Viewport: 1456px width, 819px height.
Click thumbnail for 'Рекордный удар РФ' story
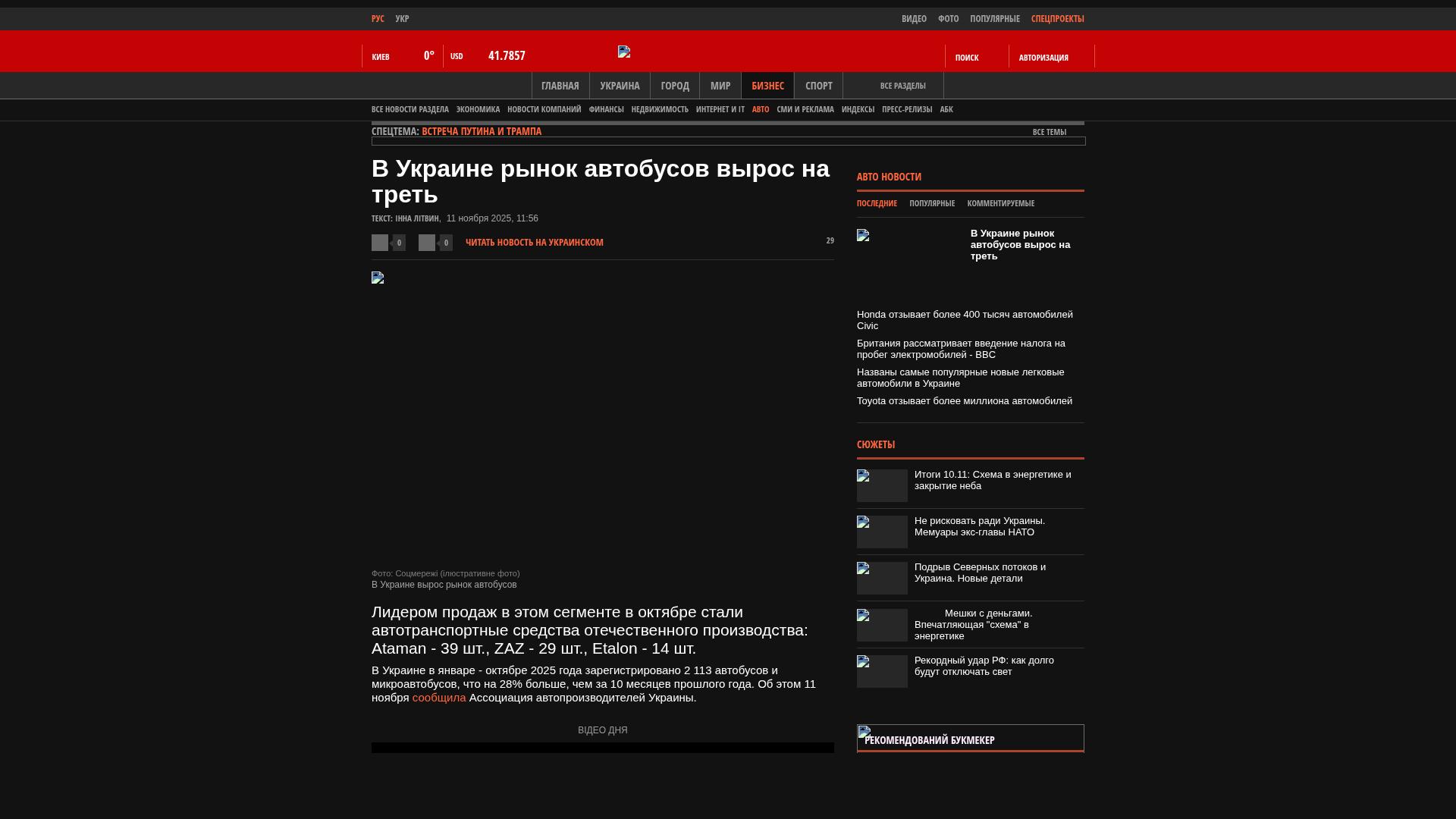coord(882,671)
